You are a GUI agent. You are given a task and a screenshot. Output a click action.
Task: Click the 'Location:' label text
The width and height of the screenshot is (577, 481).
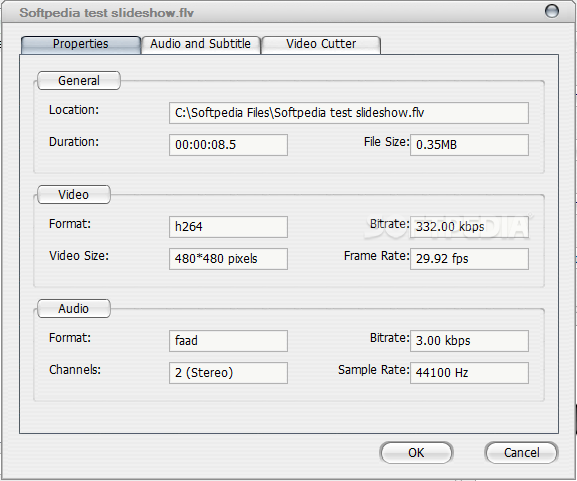point(74,110)
